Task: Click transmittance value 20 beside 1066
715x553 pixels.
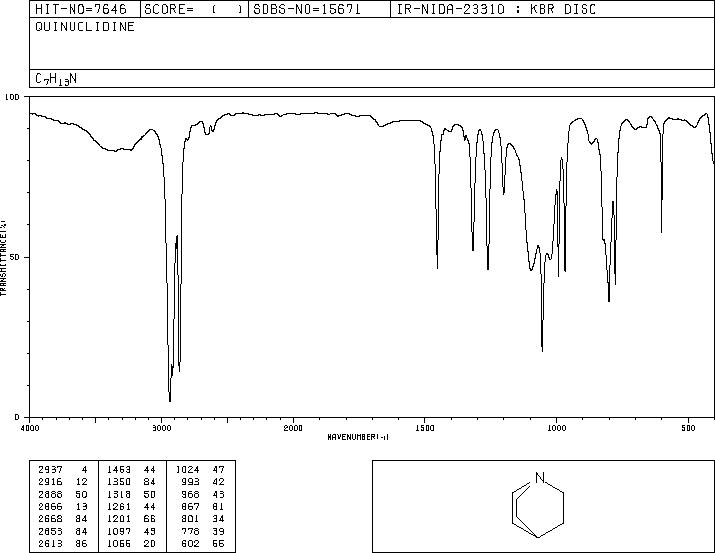Action: (x=150, y=543)
